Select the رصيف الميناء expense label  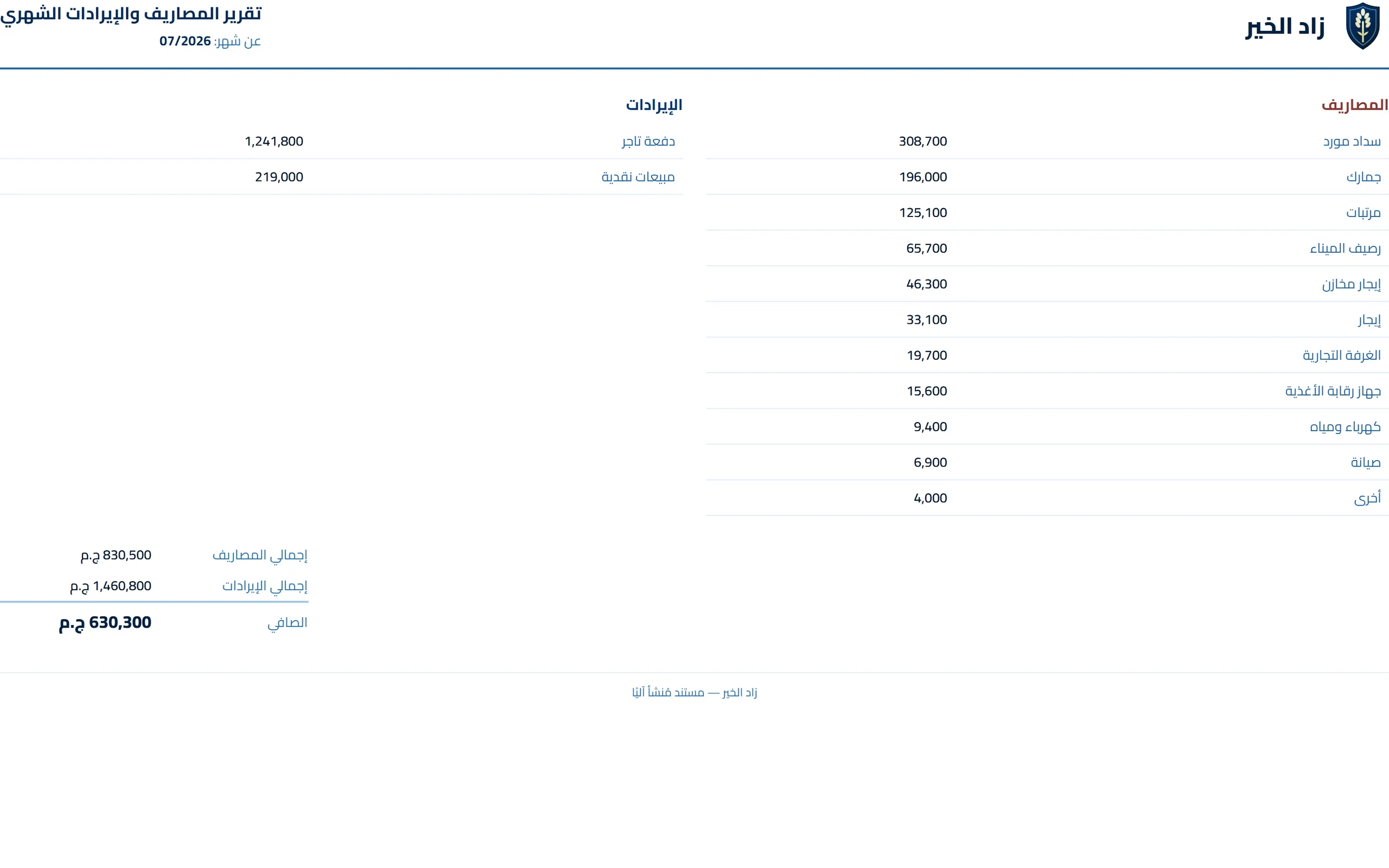1345,248
